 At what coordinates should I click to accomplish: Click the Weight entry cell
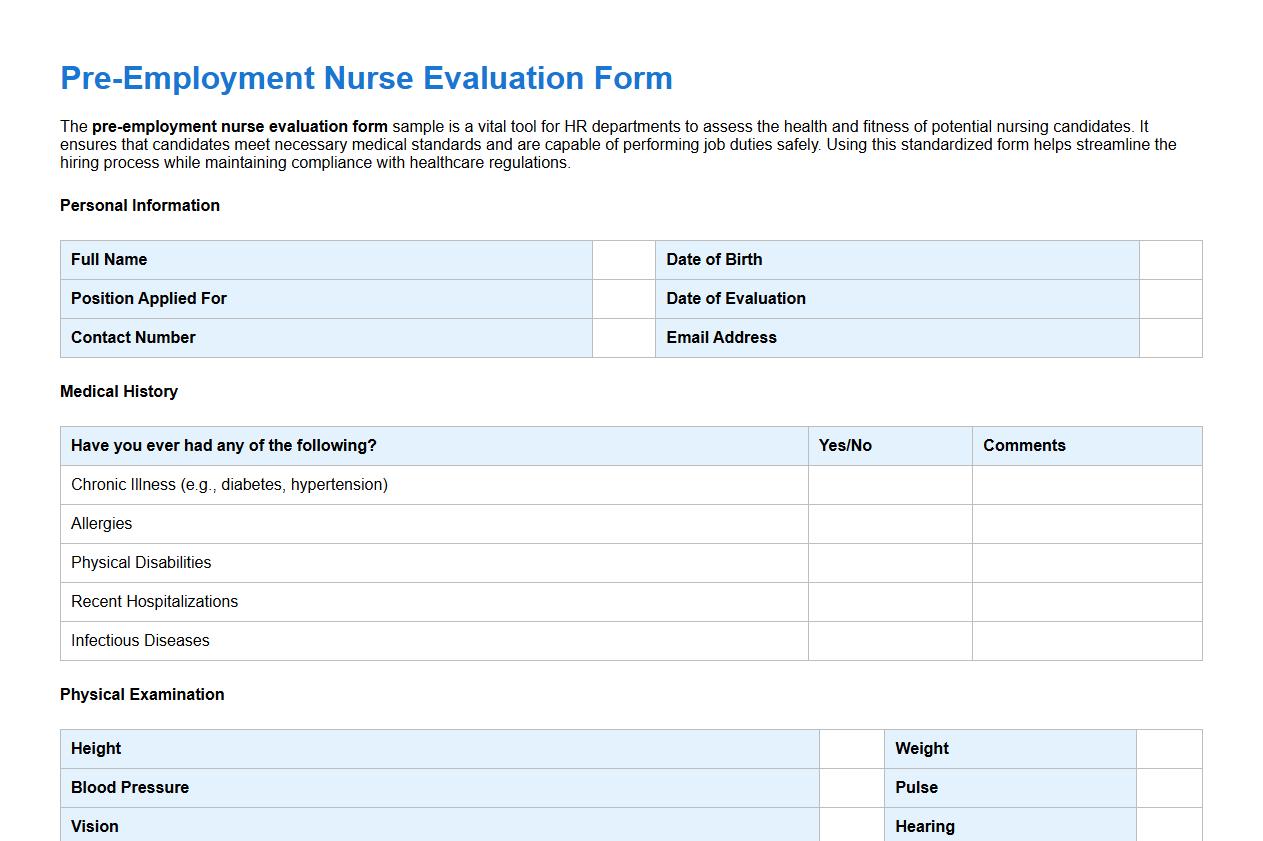pos(1168,748)
